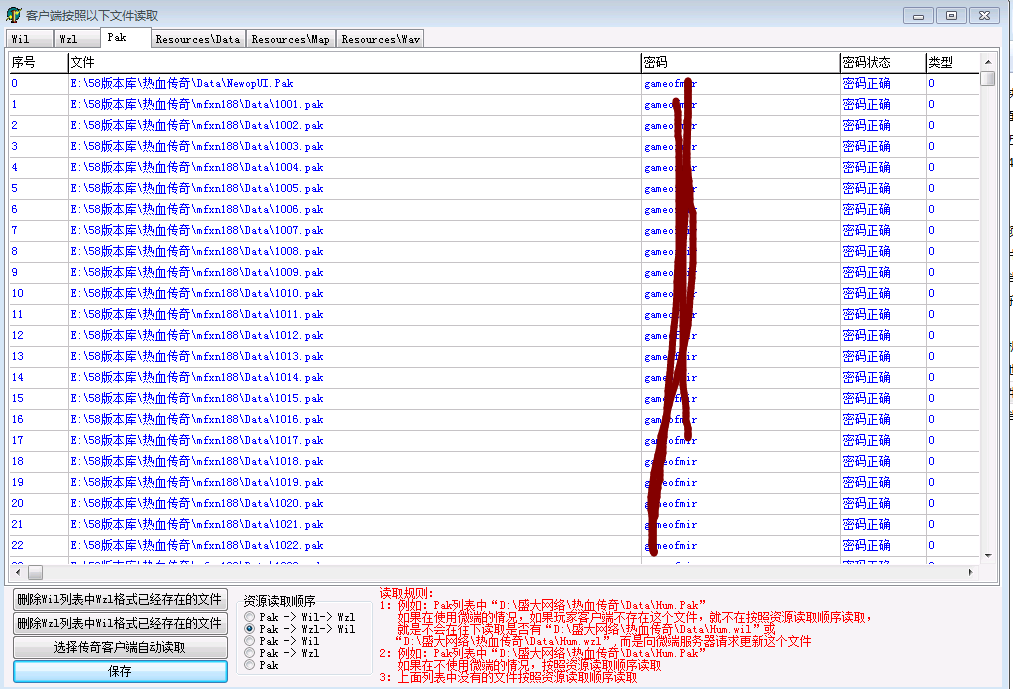Choose Pak -> Wzl -> Wil read order

[250, 629]
